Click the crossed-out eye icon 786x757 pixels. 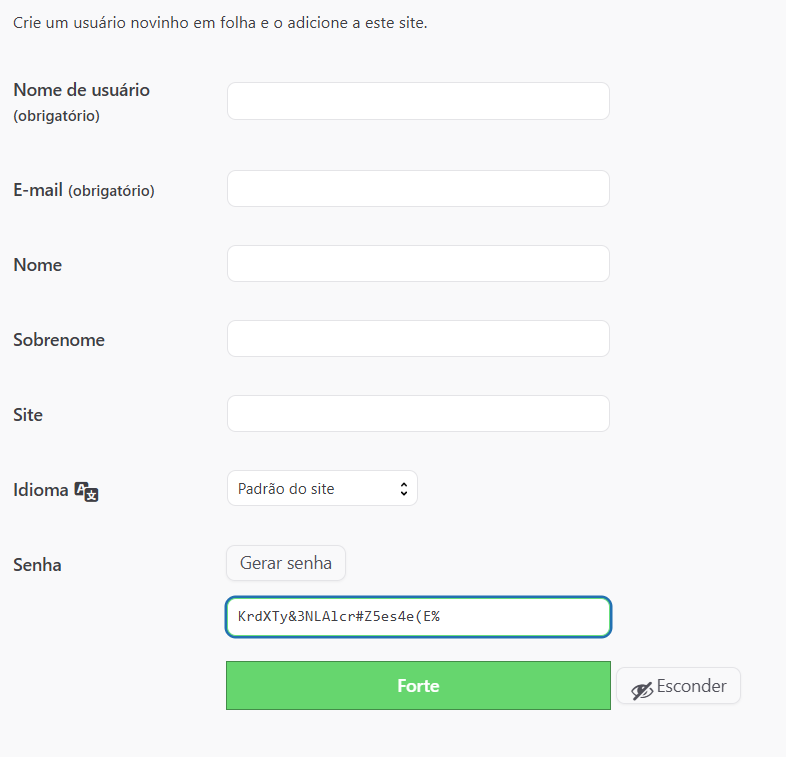(x=641, y=689)
